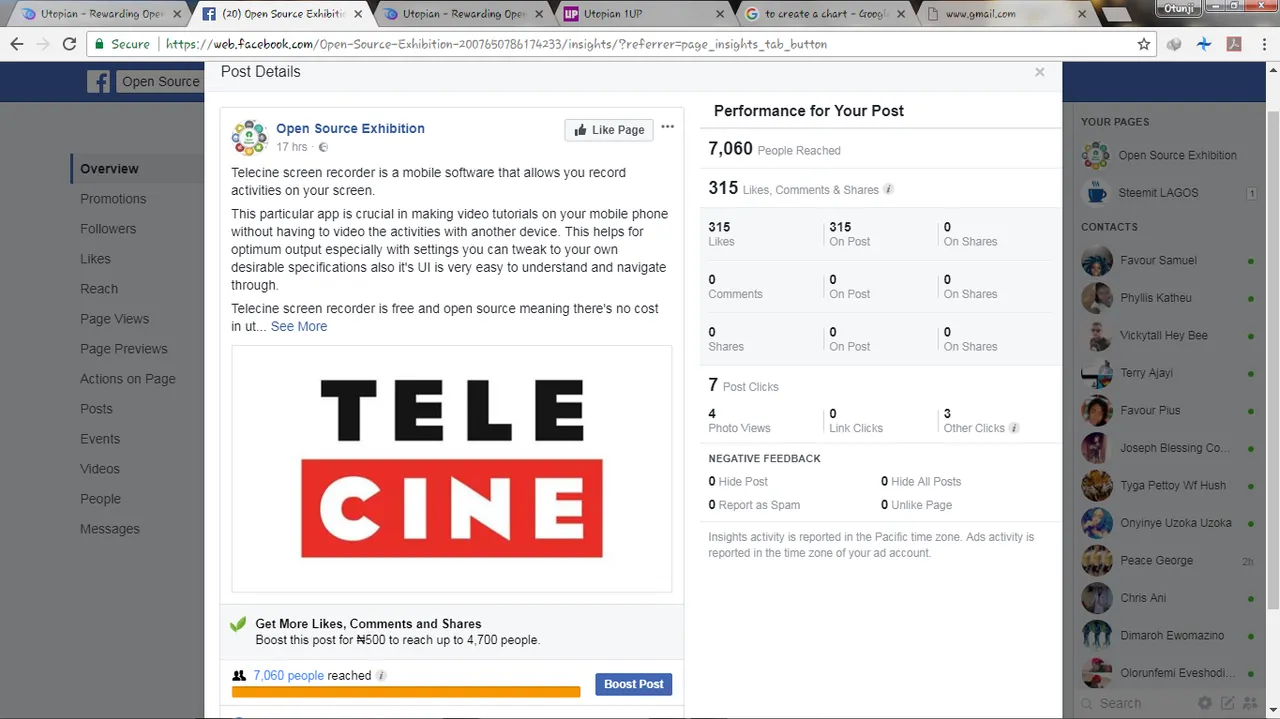Click the new message compose icon

tap(1227, 703)
